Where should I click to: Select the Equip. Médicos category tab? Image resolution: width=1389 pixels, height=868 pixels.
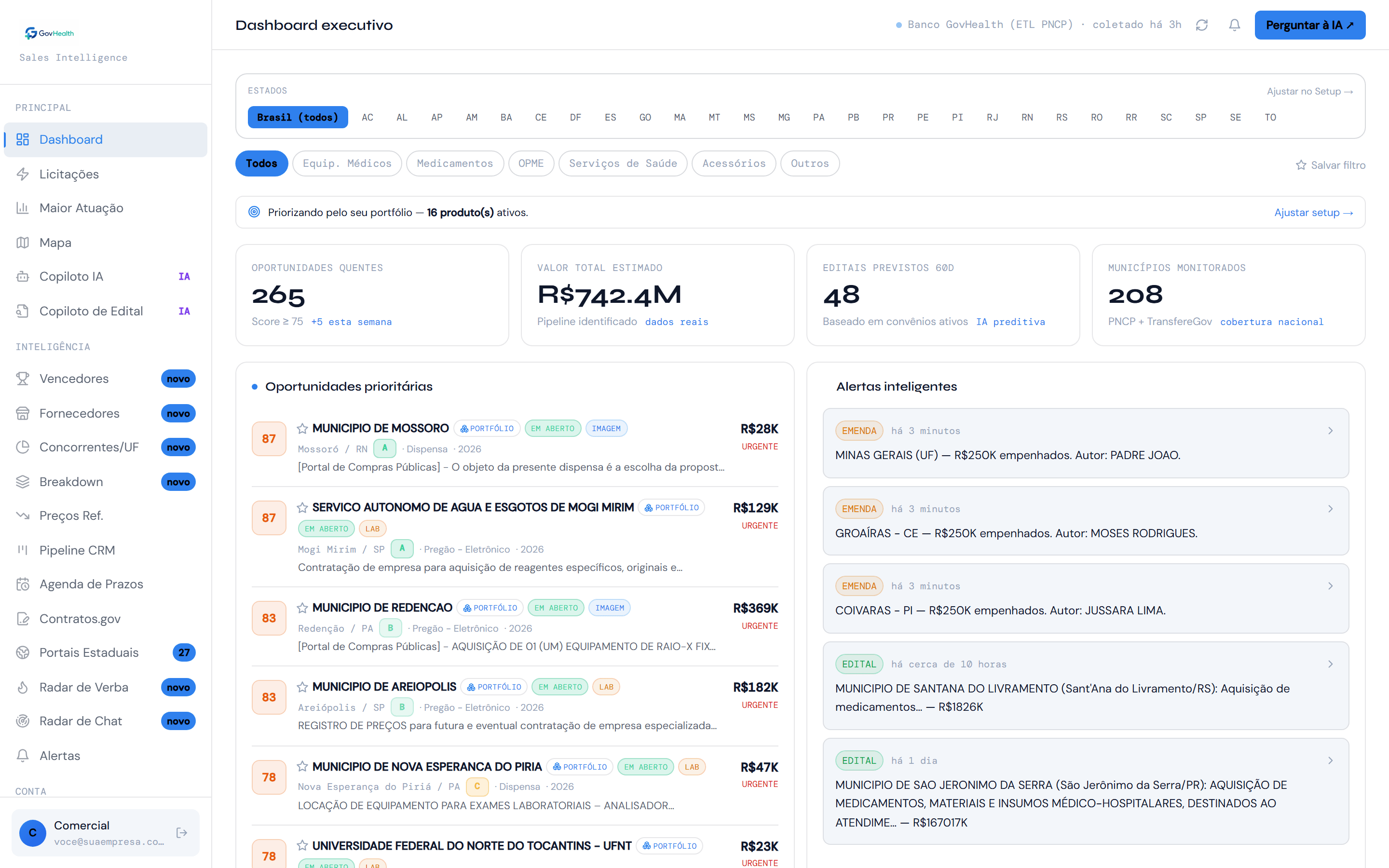coord(347,163)
